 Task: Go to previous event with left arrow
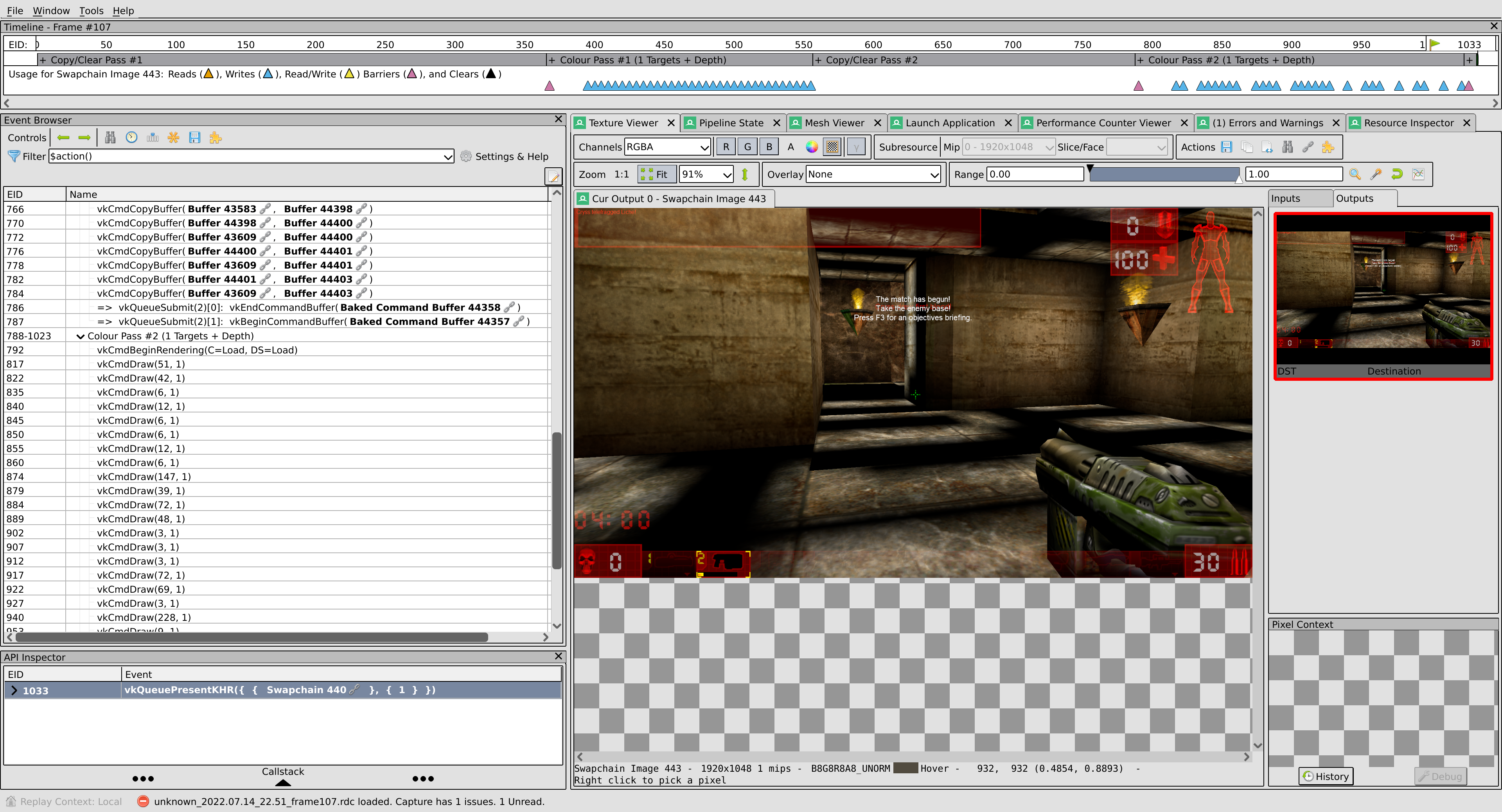pyautogui.click(x=63, y=138)
